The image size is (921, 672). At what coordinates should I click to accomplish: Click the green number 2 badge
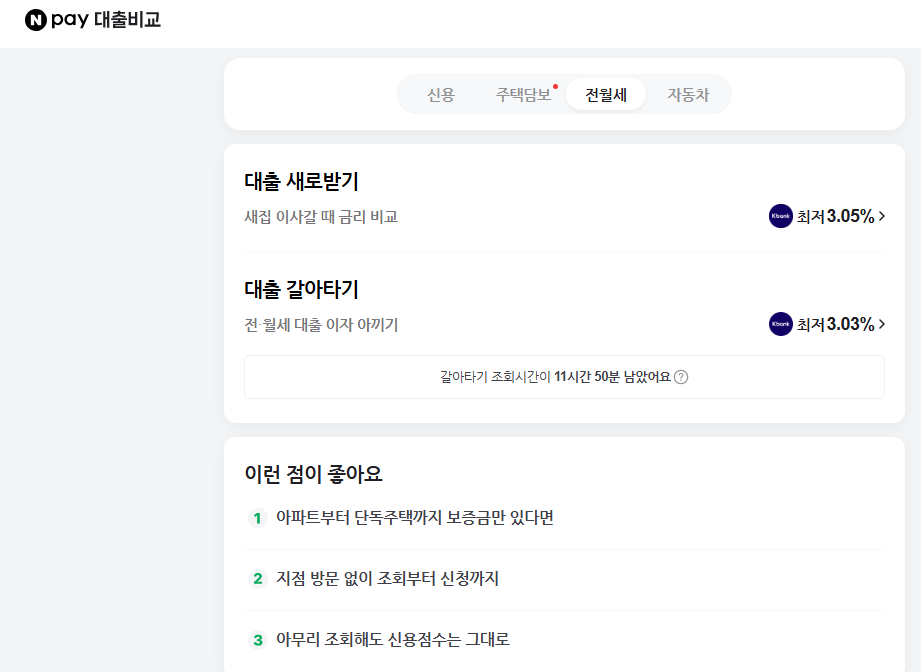tap(257, 579)
